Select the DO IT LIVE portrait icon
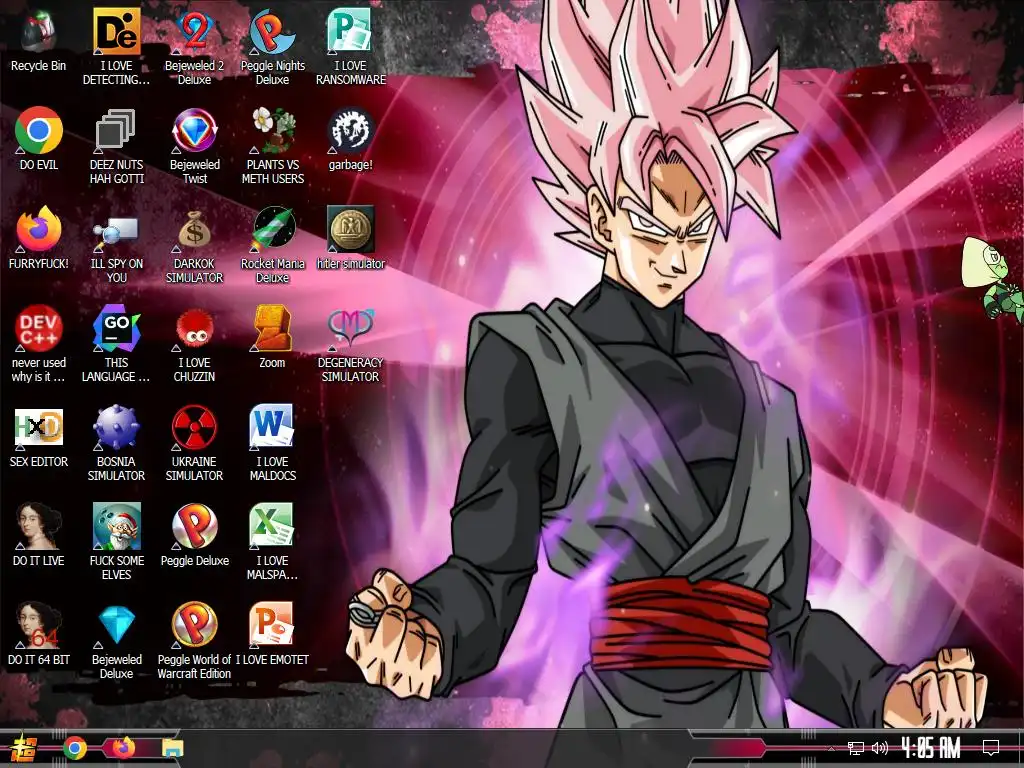Screen dimensions: 1024x768 pyautogui.click(x=39, y=526)
